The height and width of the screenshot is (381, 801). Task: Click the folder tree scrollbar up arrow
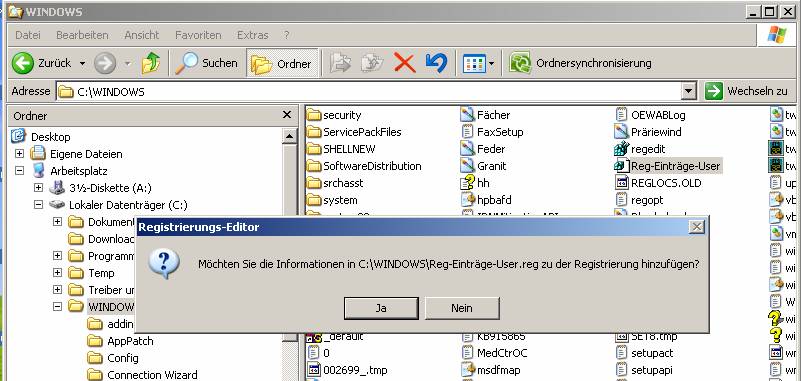(x=289, y=136)
